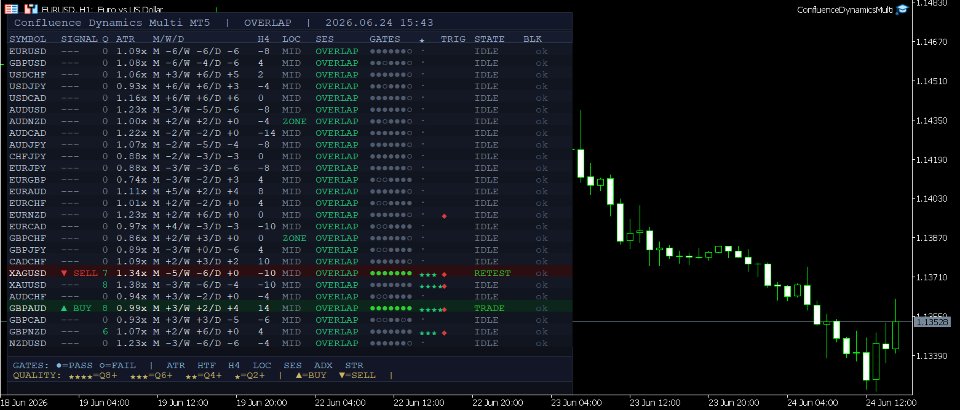The height and width of the screenshot is (410, 960).
Task: Click the SES column header
Action: pyautogui.click(x=324, y=39)
